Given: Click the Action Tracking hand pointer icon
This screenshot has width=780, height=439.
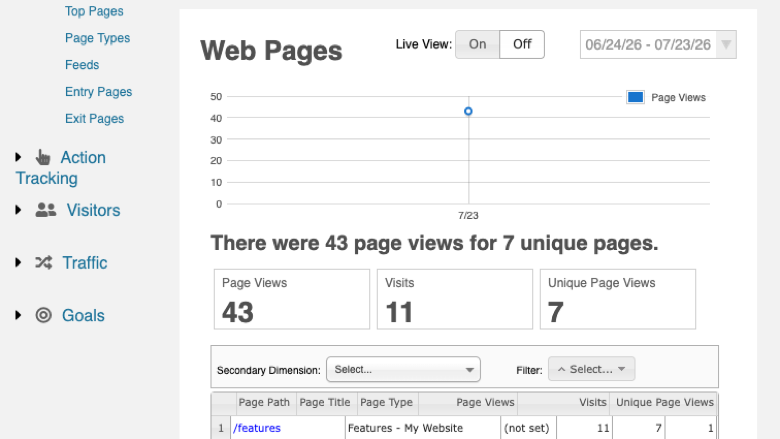Looking at the screenshot, I should (x=43, y=158).
